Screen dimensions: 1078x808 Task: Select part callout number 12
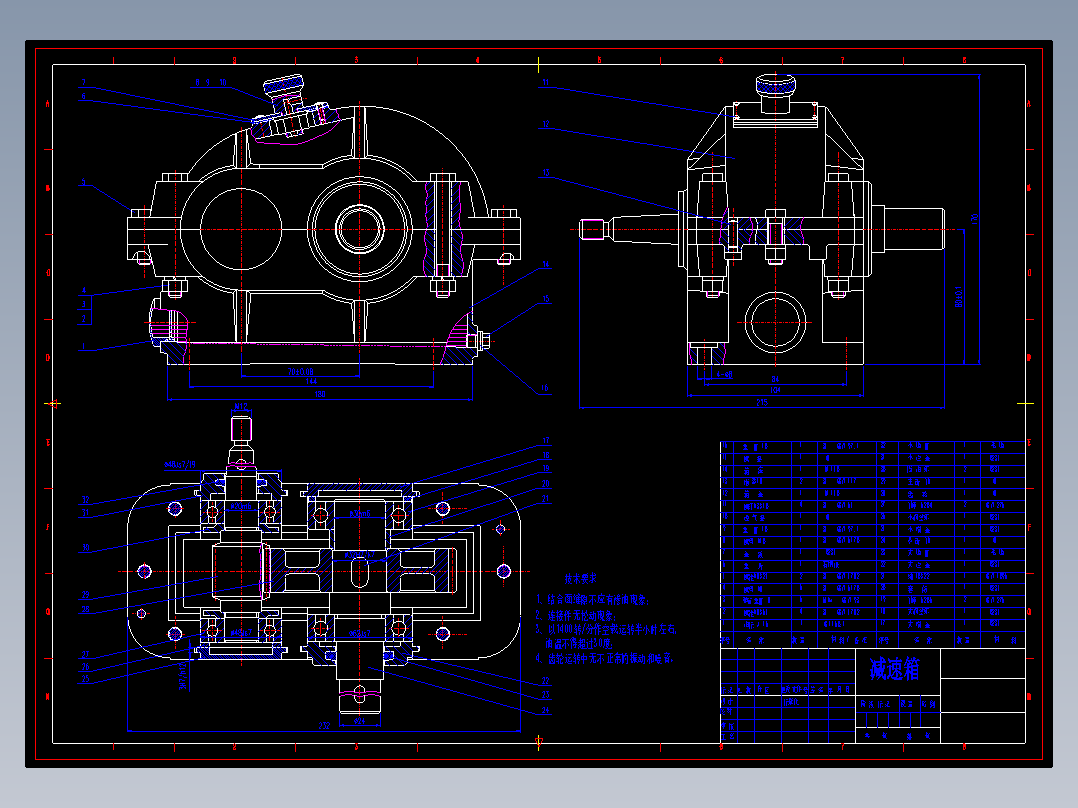545,124
